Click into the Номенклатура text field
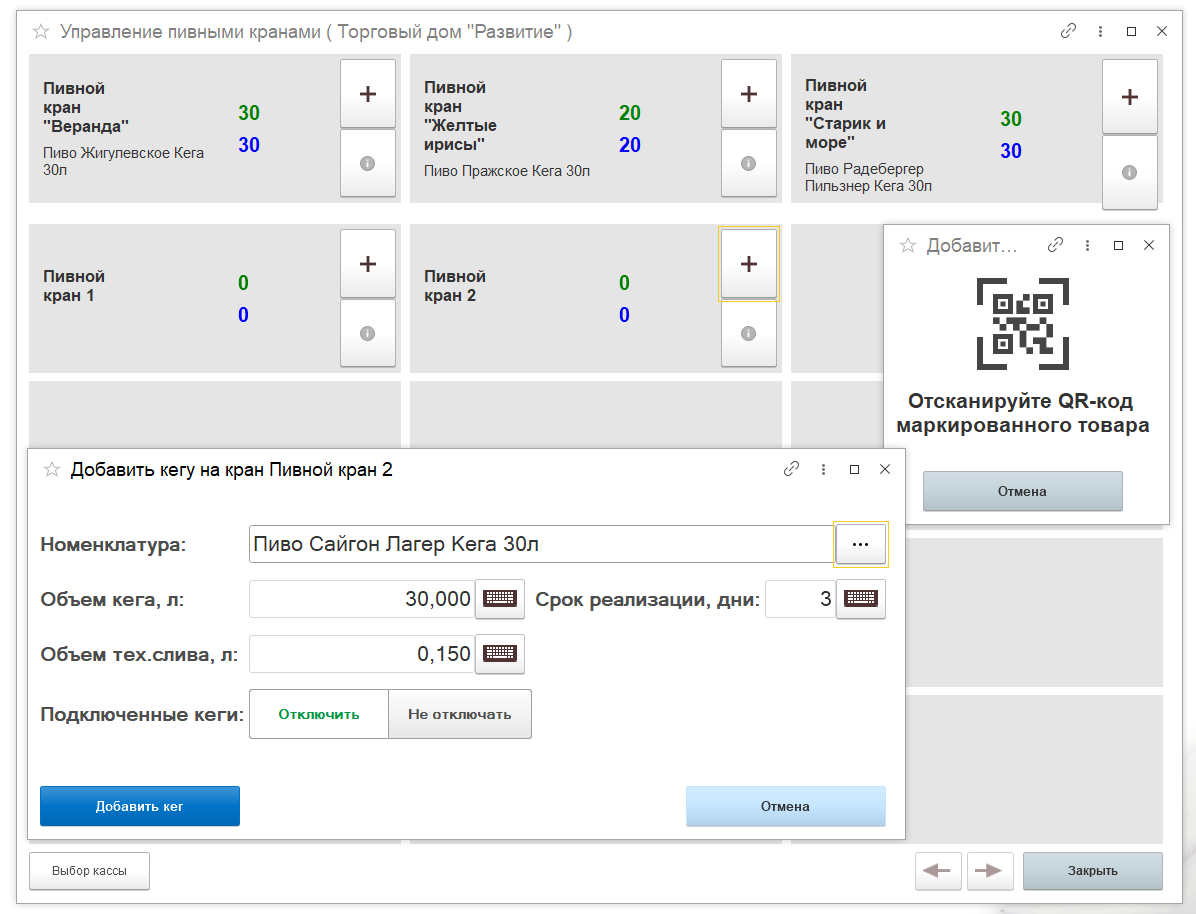 coord(540,544)
